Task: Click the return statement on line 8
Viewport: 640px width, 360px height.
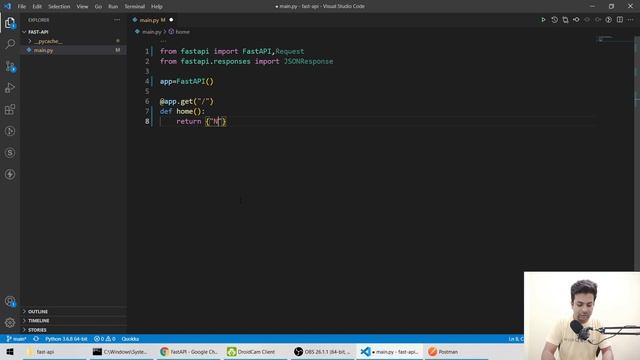Action: (x=201, y=121)
